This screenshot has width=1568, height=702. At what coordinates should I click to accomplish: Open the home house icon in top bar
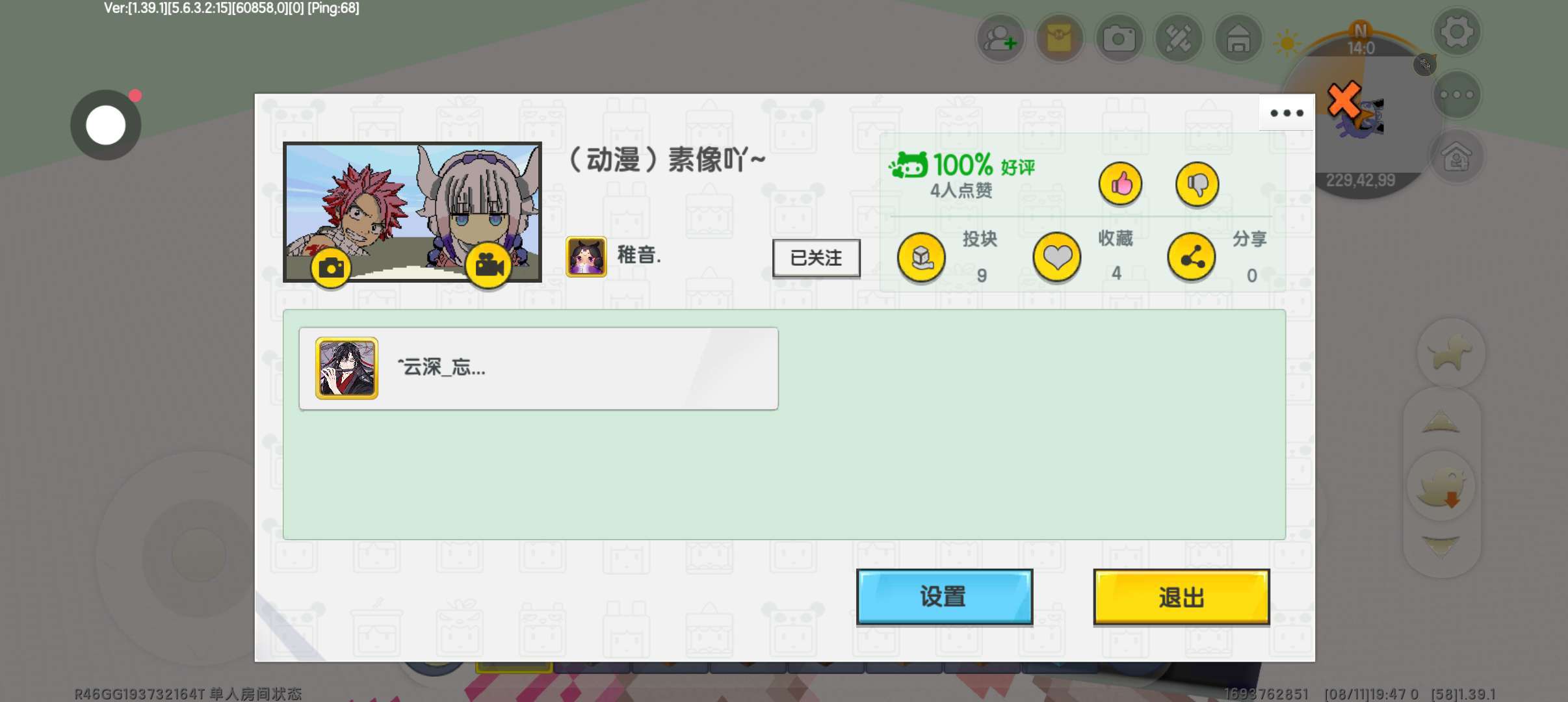[x=1238, y=38]
